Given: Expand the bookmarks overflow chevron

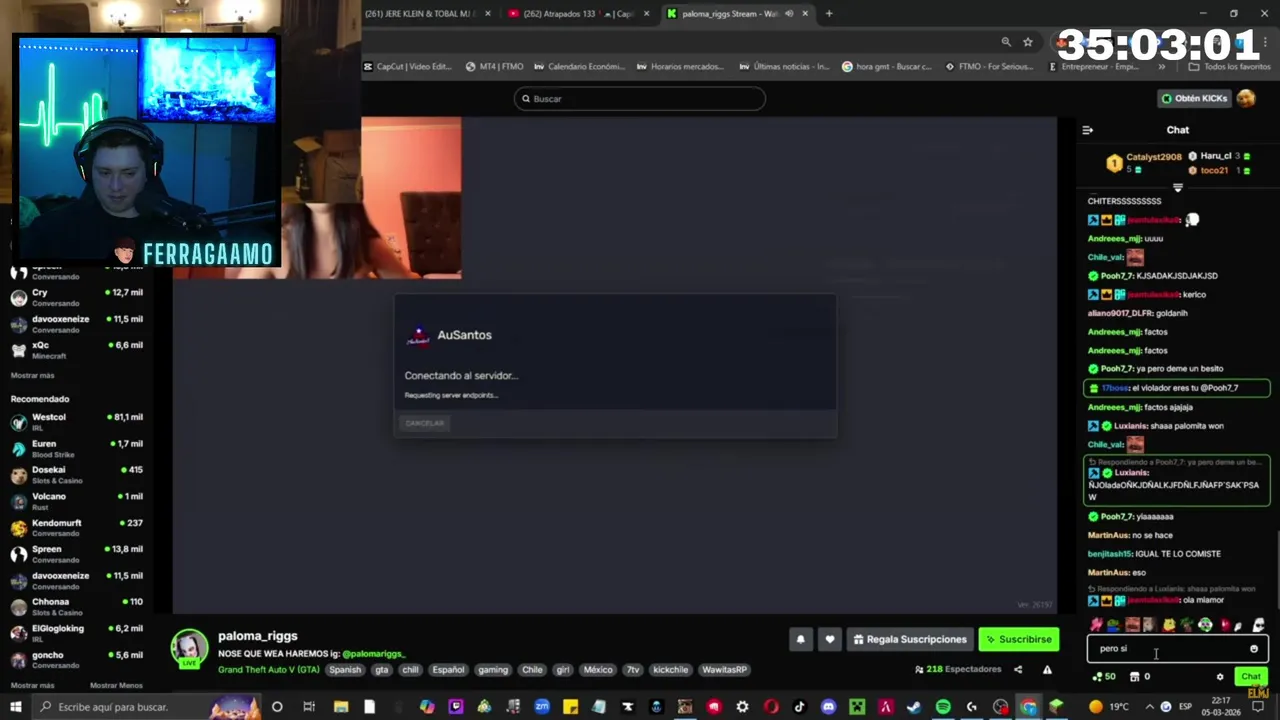Looking at the screenshot, I should pyautogui.click(x=1161, y=67).
